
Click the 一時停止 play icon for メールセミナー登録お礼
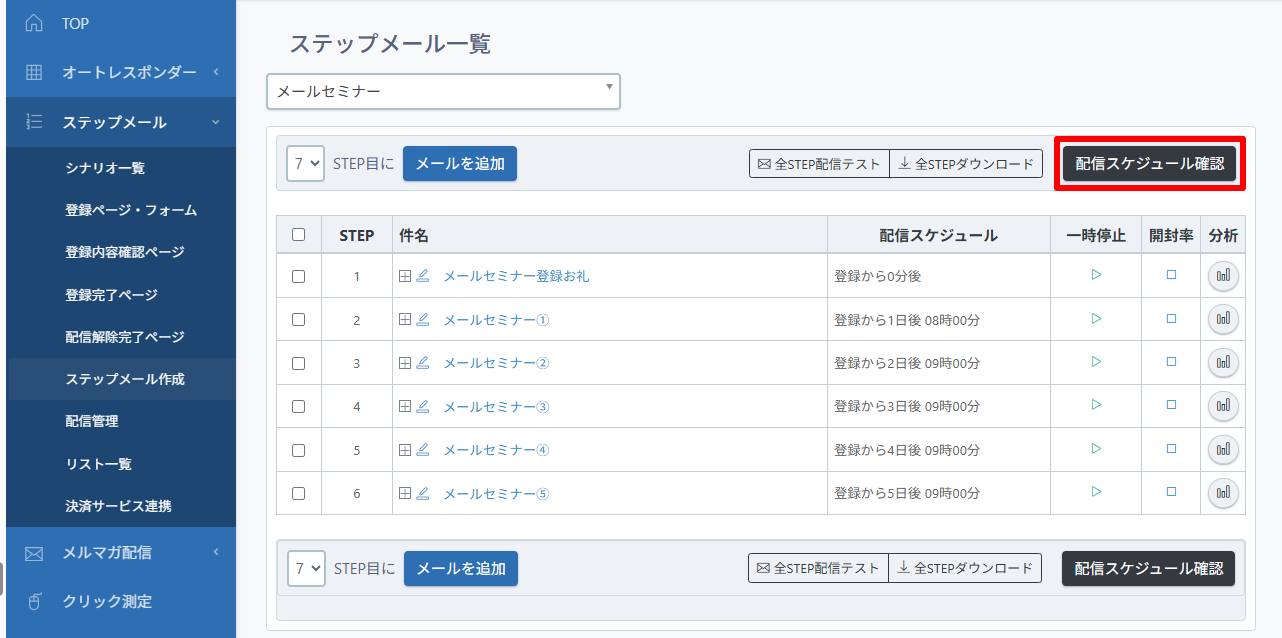pos(1096,275)
